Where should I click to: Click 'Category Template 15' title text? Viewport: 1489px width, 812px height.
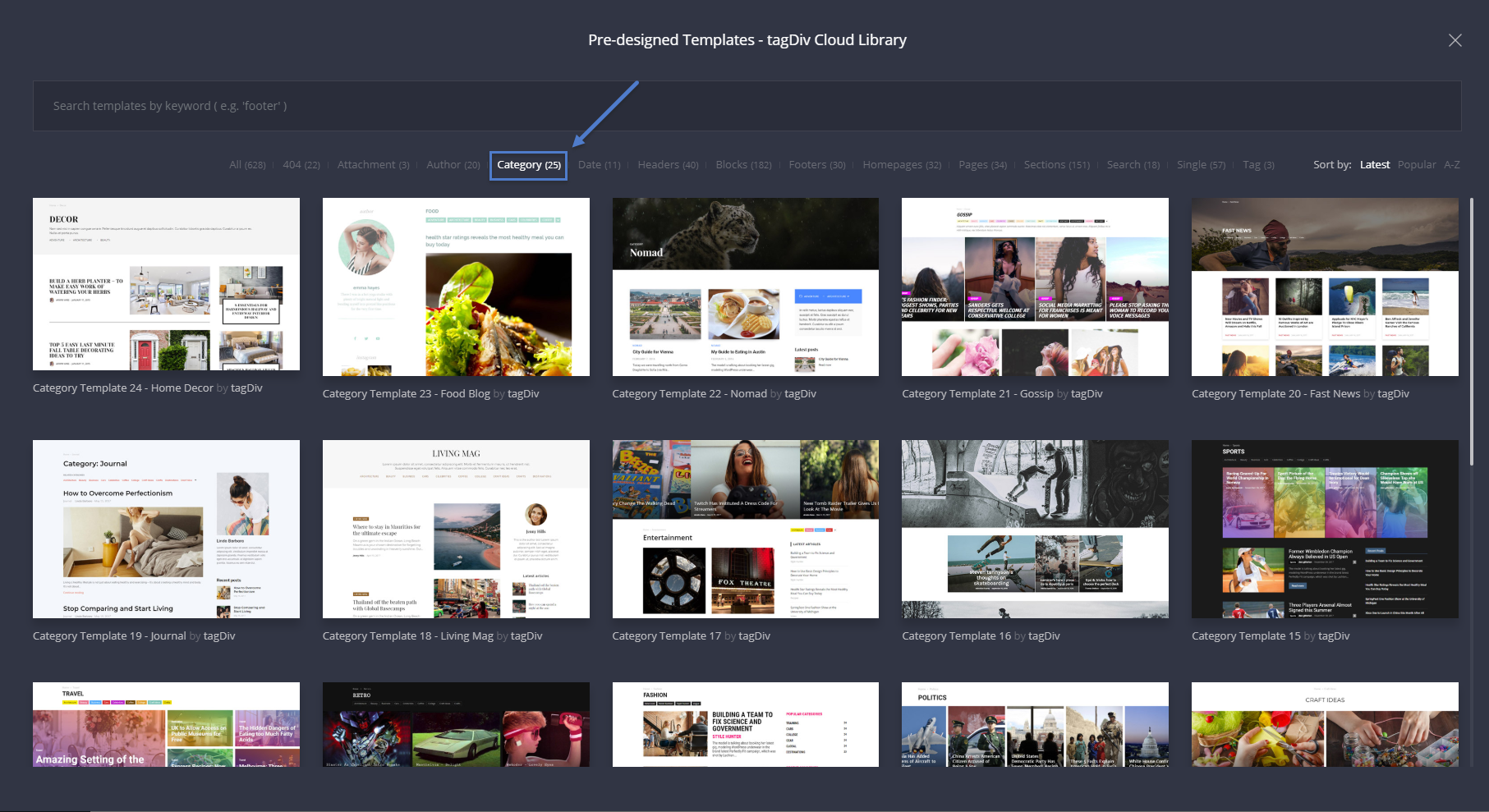tap(1247, 636)
